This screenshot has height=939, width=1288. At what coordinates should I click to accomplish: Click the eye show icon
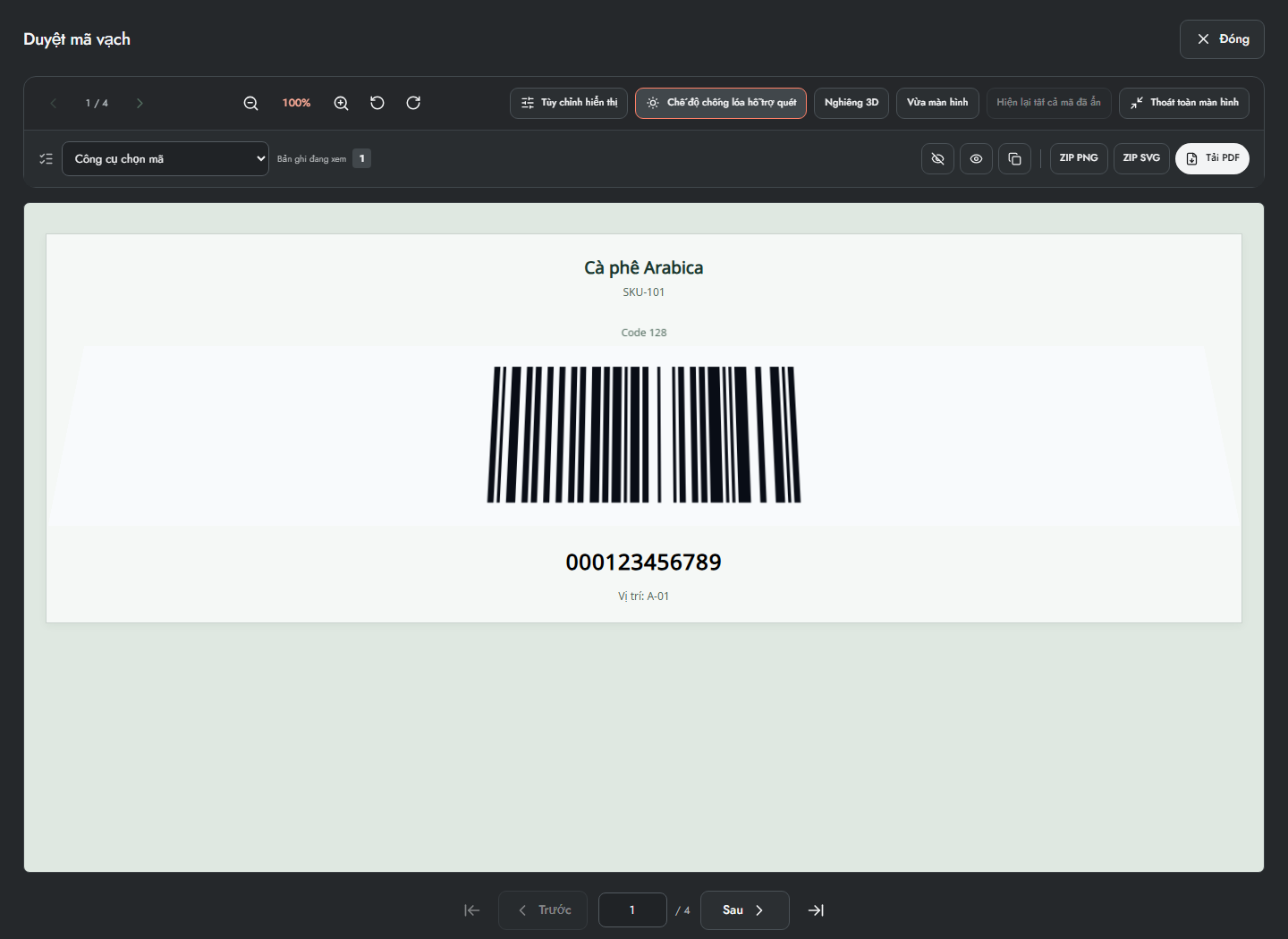(x=976, y=158)
